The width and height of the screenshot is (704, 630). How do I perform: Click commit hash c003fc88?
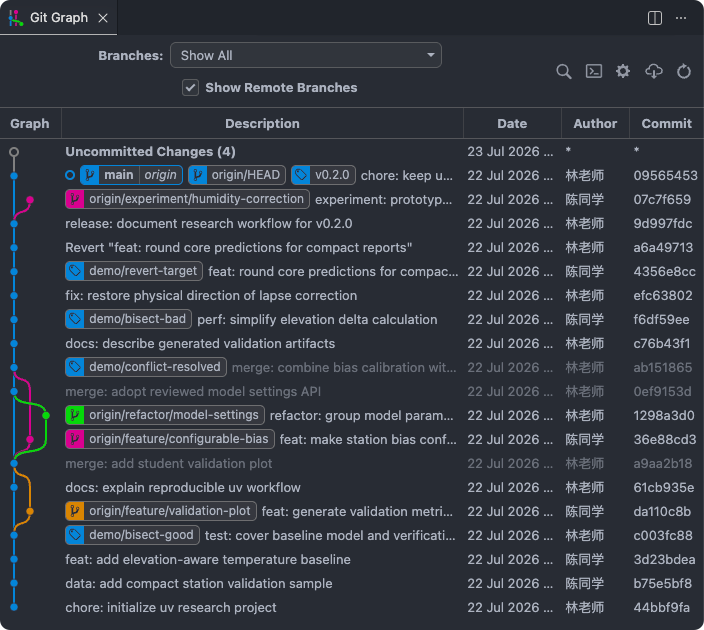pos(663,536)
